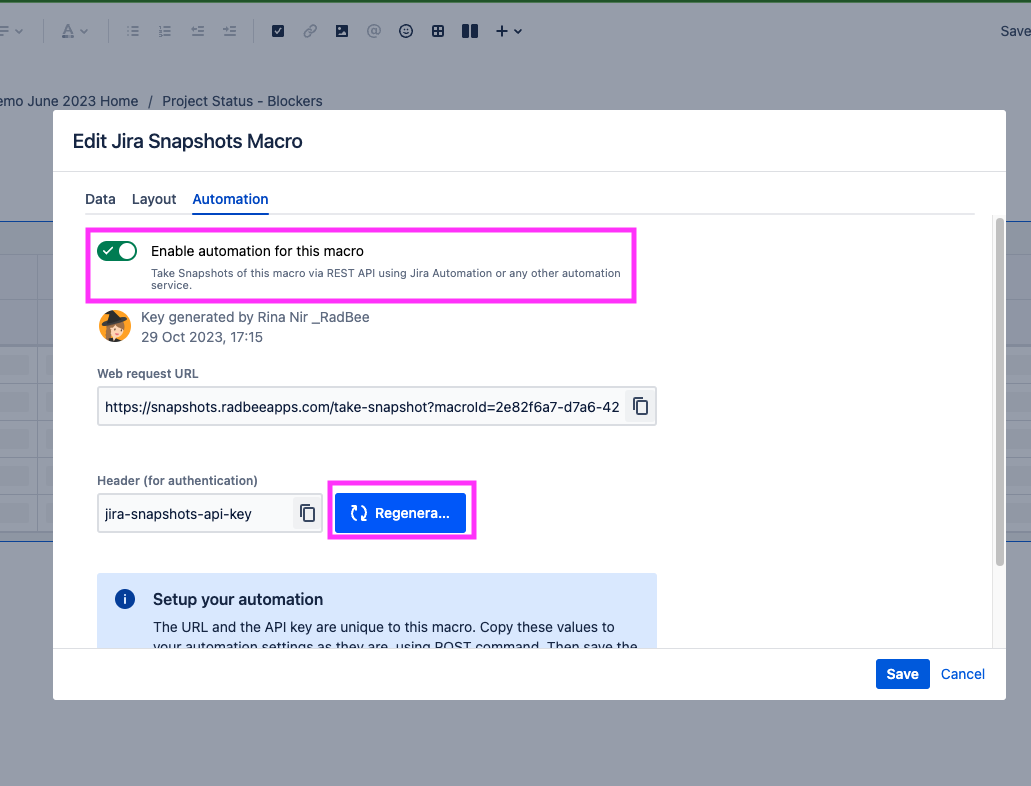Copy the Web request URL
The width and height of the screenshot is (1031, 786).
tap(640, 406)
